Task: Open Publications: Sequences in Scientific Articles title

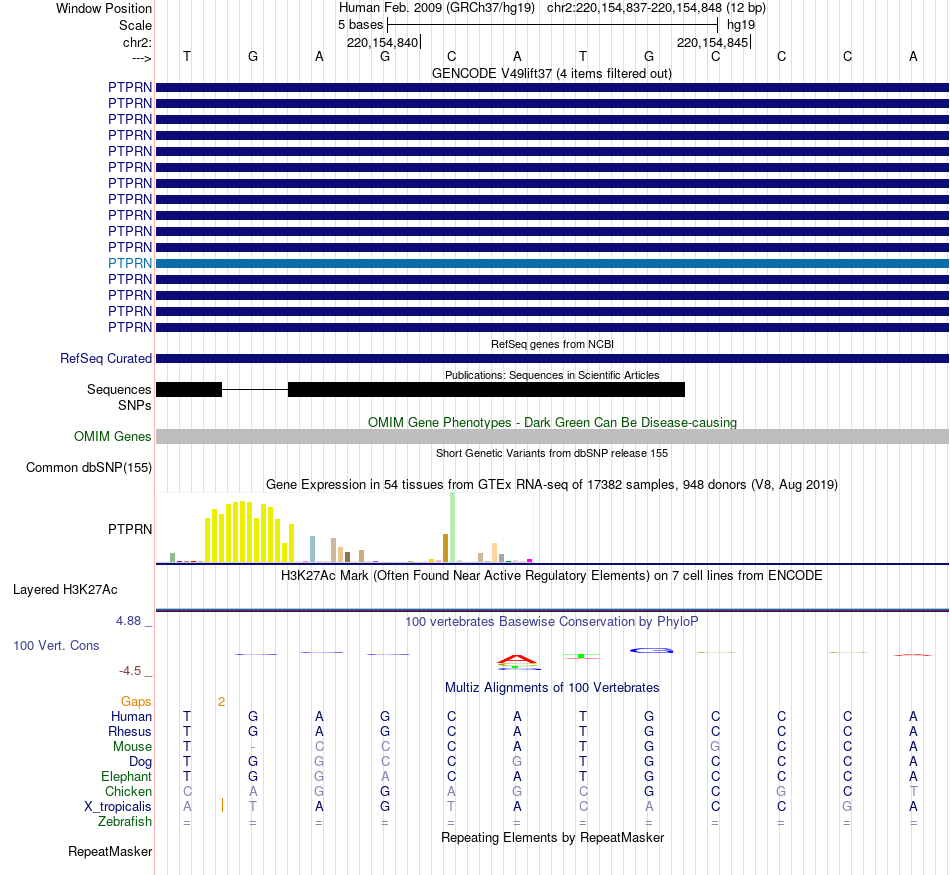Action: pyautogui.click(x=552, y=375)
